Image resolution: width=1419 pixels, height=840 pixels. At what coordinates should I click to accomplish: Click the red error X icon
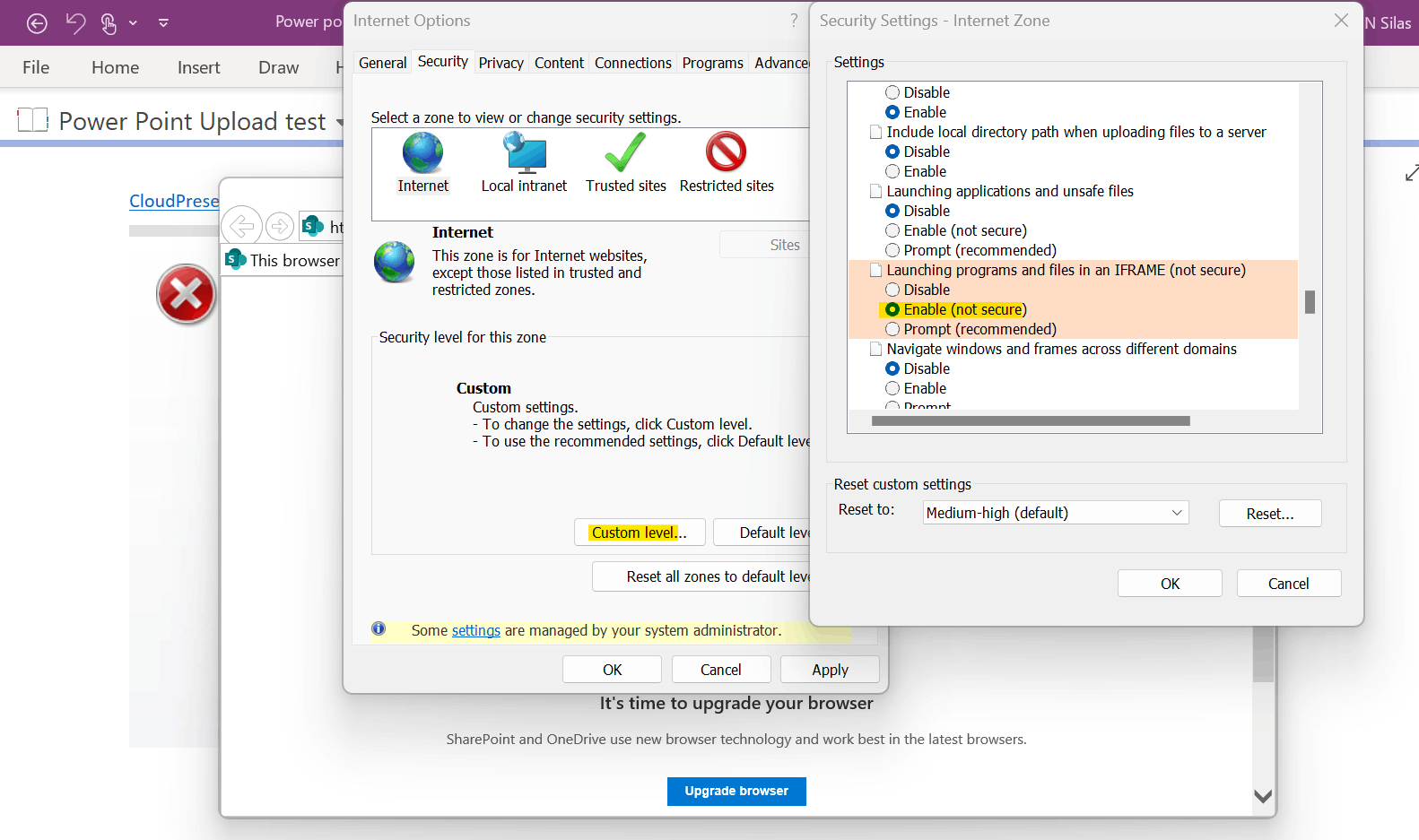186,294
